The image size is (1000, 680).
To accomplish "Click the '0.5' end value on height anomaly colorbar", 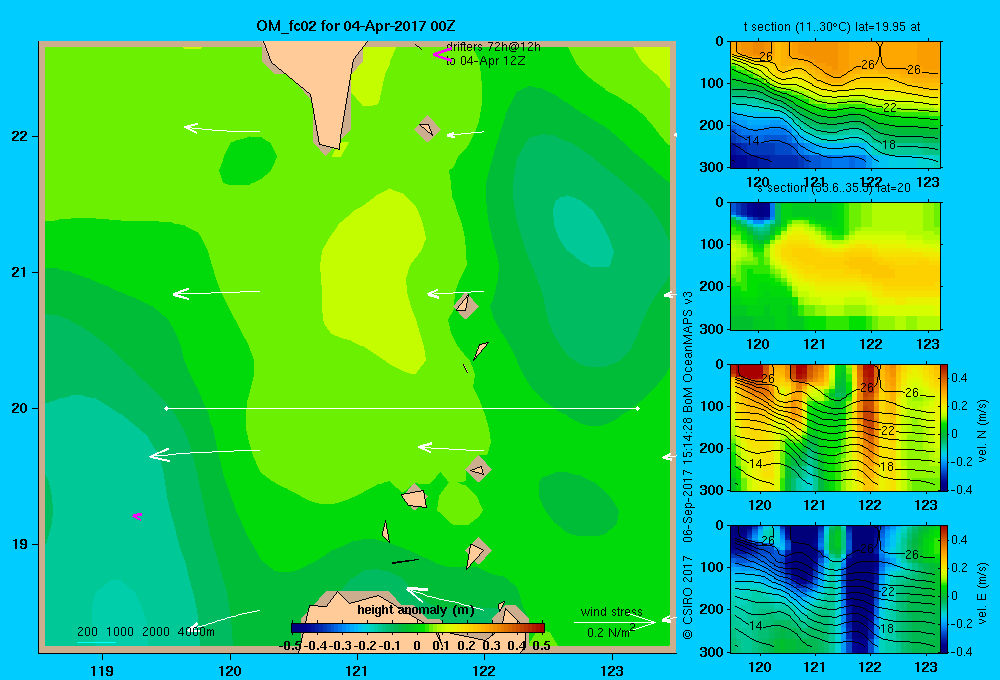I will tap(541, 646).
